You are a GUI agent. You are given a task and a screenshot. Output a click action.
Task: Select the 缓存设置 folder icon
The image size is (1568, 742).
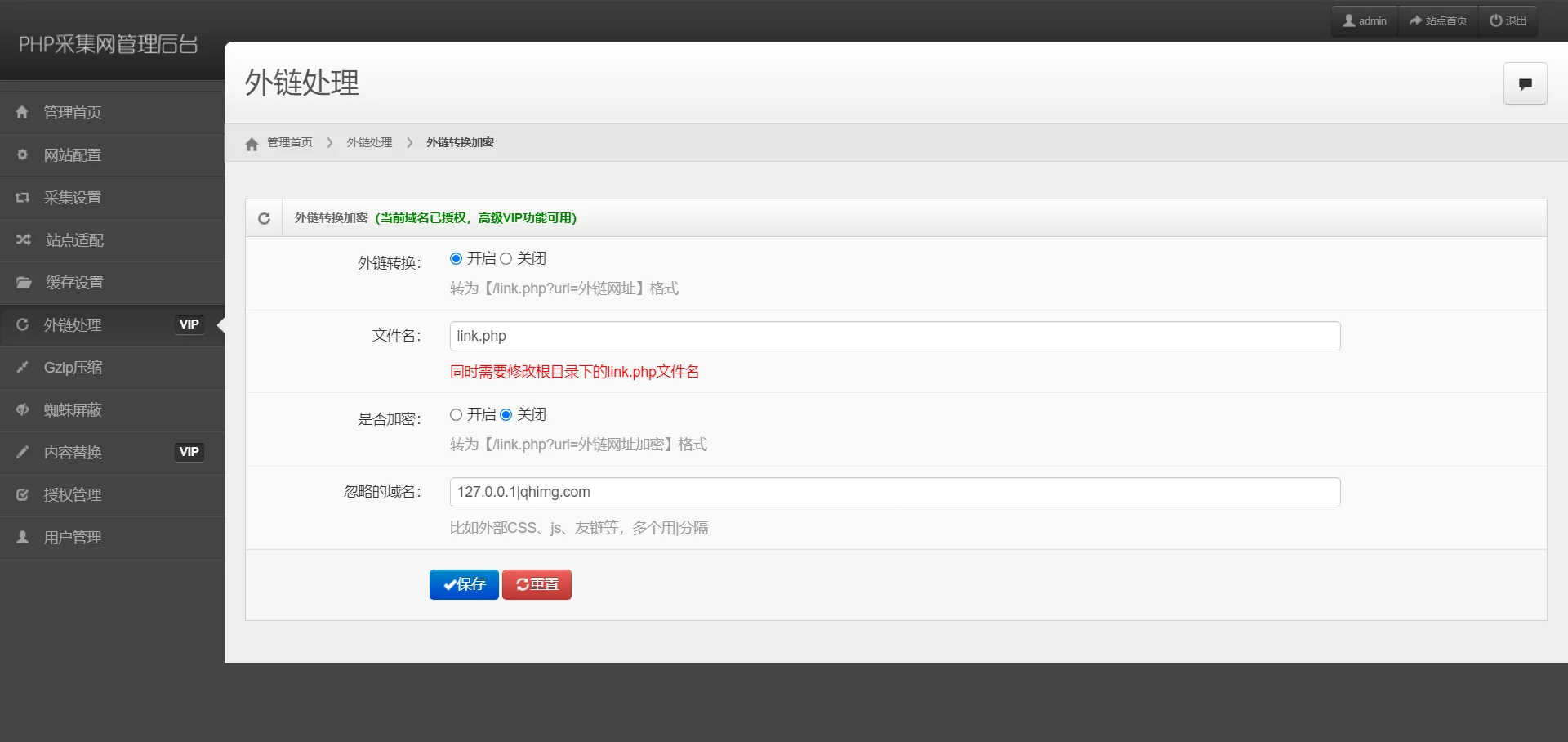[x=22, y=282]
